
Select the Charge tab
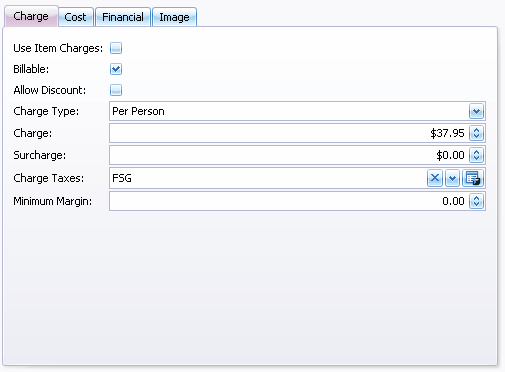click(31, 16)
